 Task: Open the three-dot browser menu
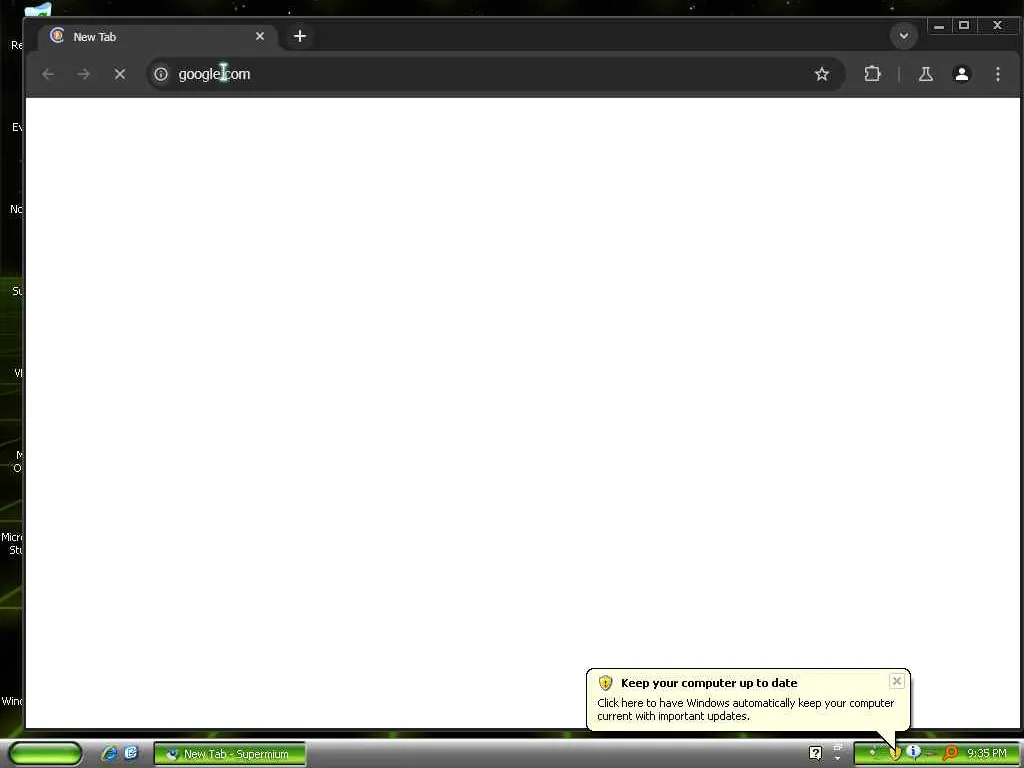(x=997, y=74)
